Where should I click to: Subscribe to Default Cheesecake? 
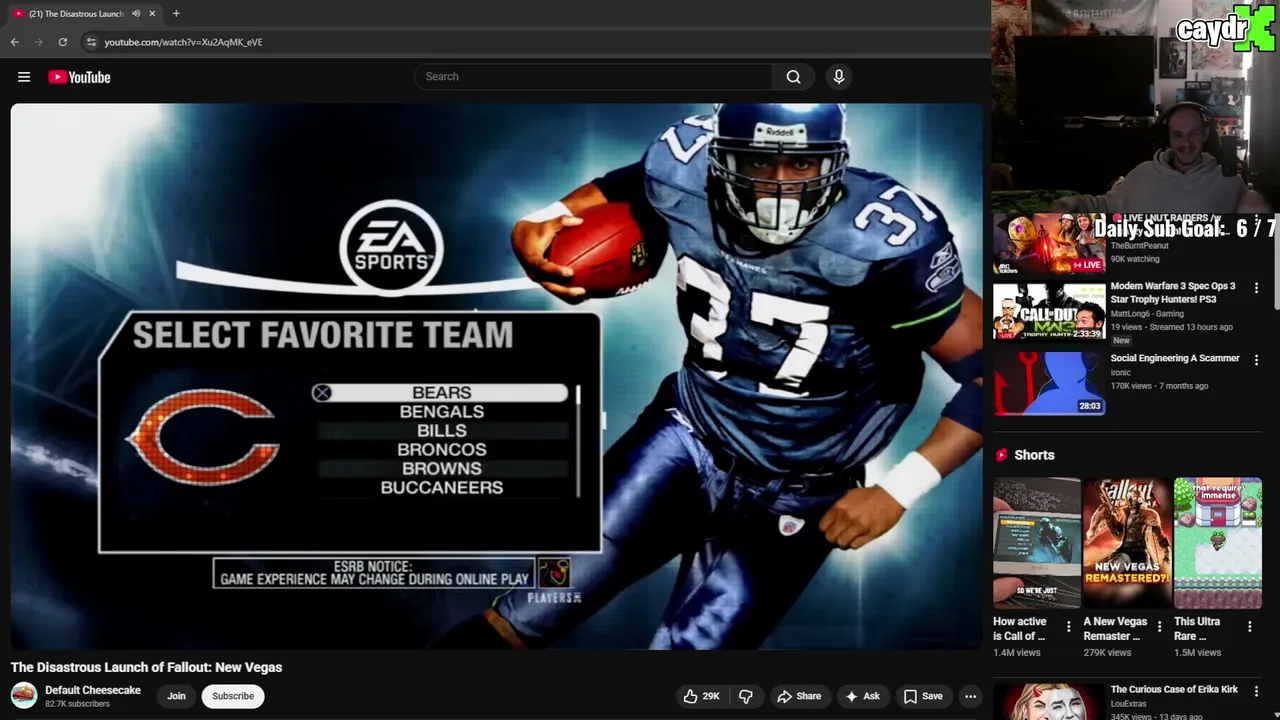pyautogui.click(x=233, y=696)
